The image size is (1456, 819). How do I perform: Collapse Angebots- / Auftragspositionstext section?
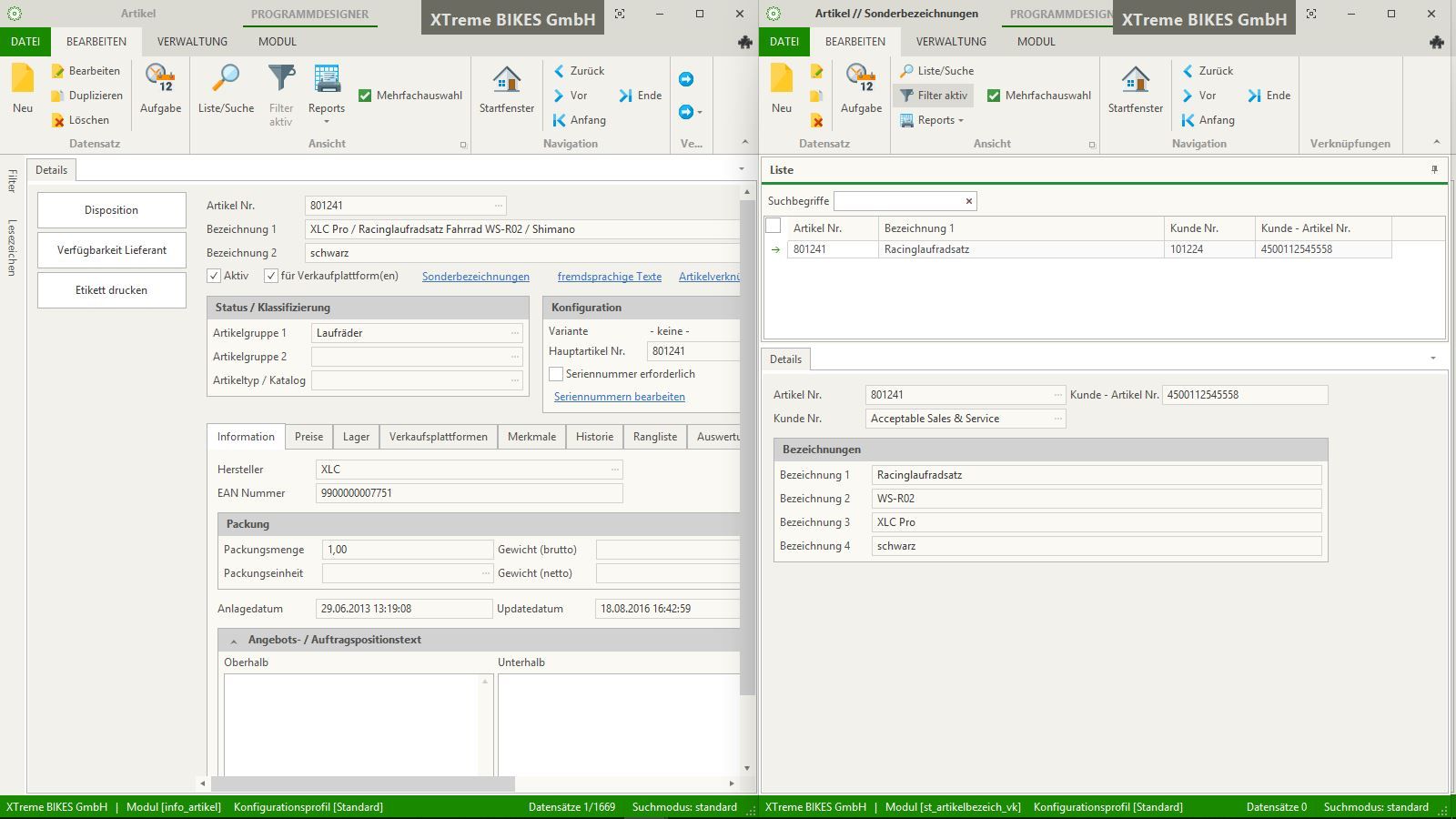pos(234,641)
